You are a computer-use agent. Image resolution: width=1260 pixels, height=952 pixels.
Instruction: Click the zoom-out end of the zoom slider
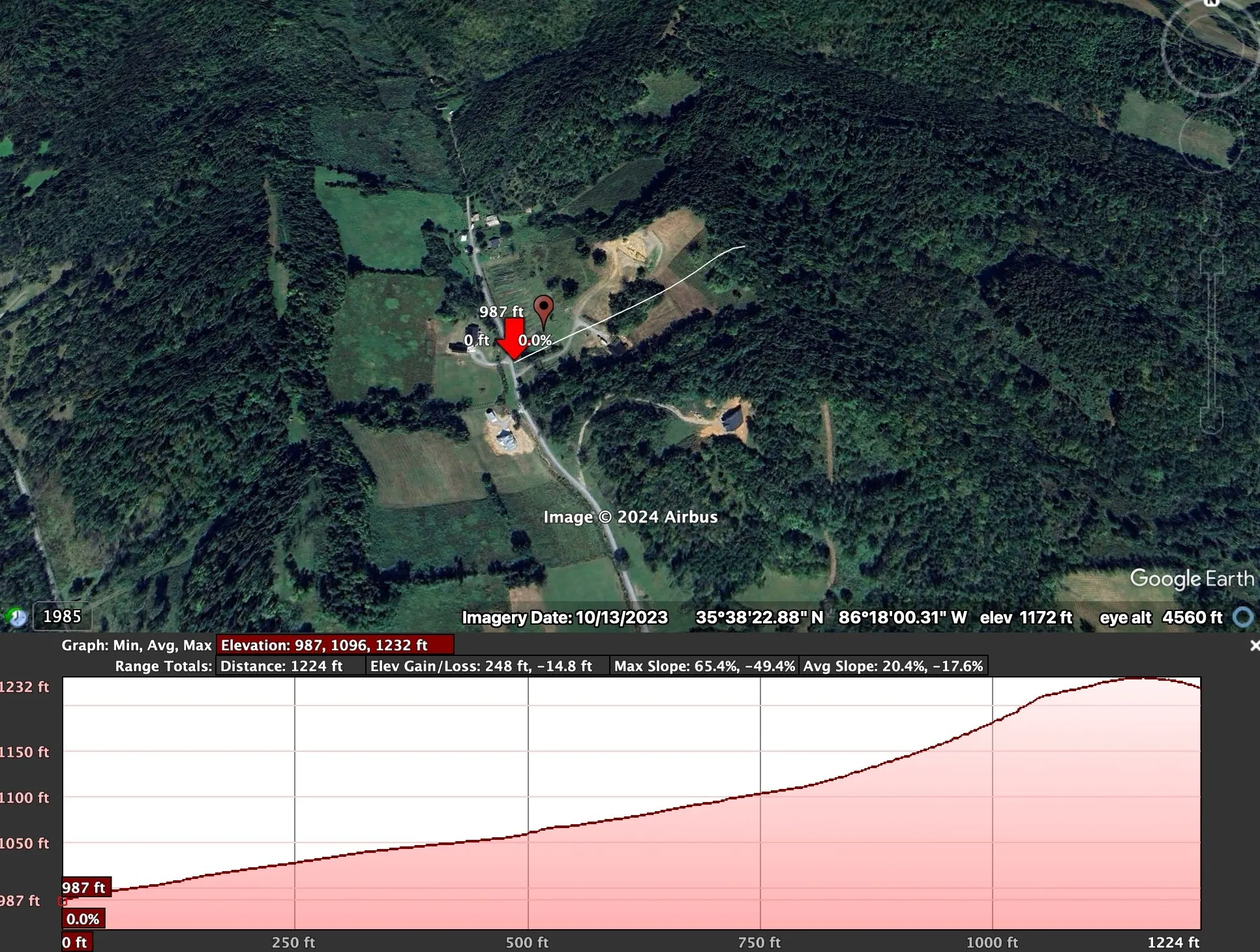pos(1211,421)
